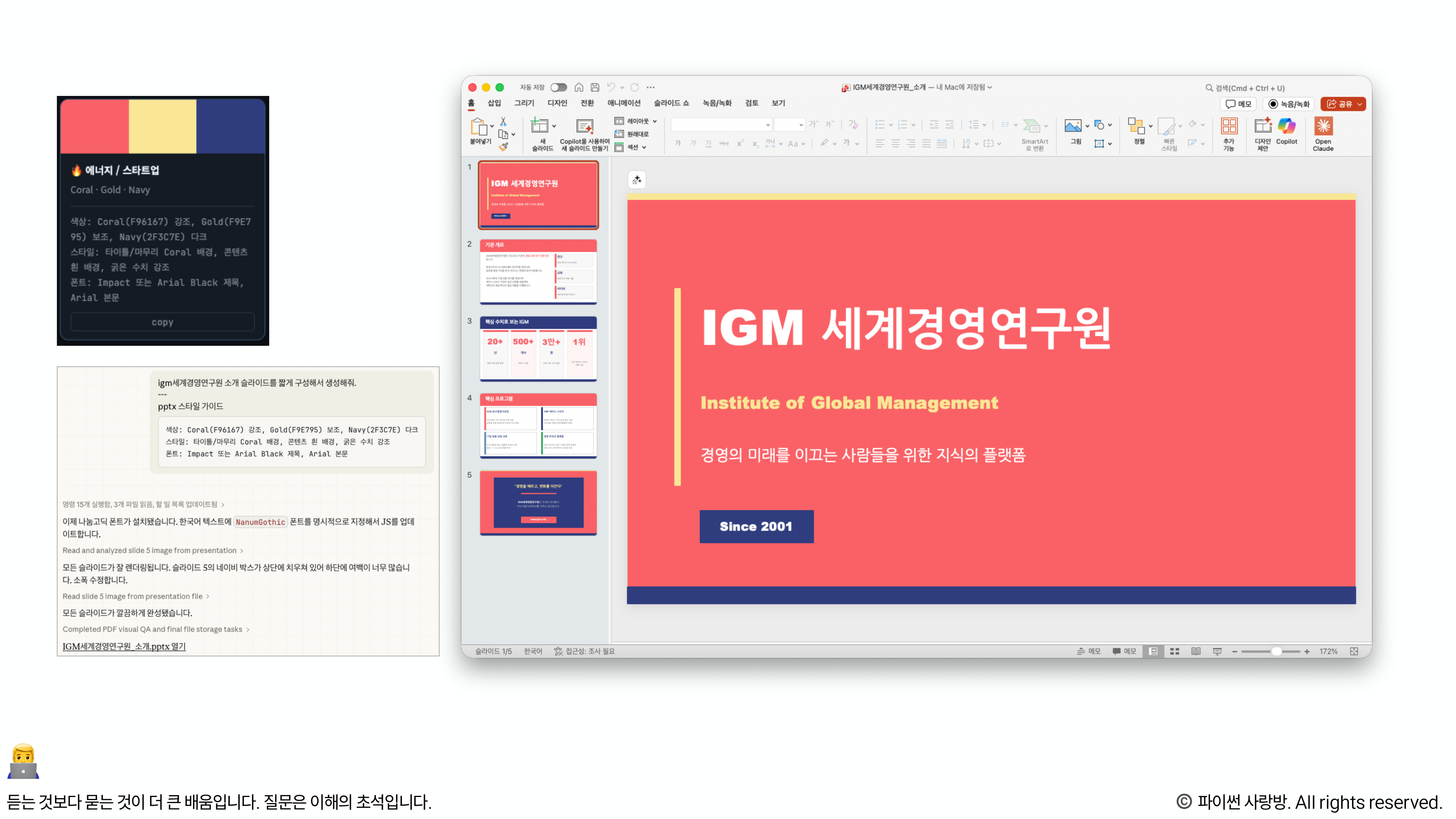The width and height of the screenshot is (1456, 819).
Task: Toggle the 자동 저장 (AutoSave) switch
Action: pos(559,88)
